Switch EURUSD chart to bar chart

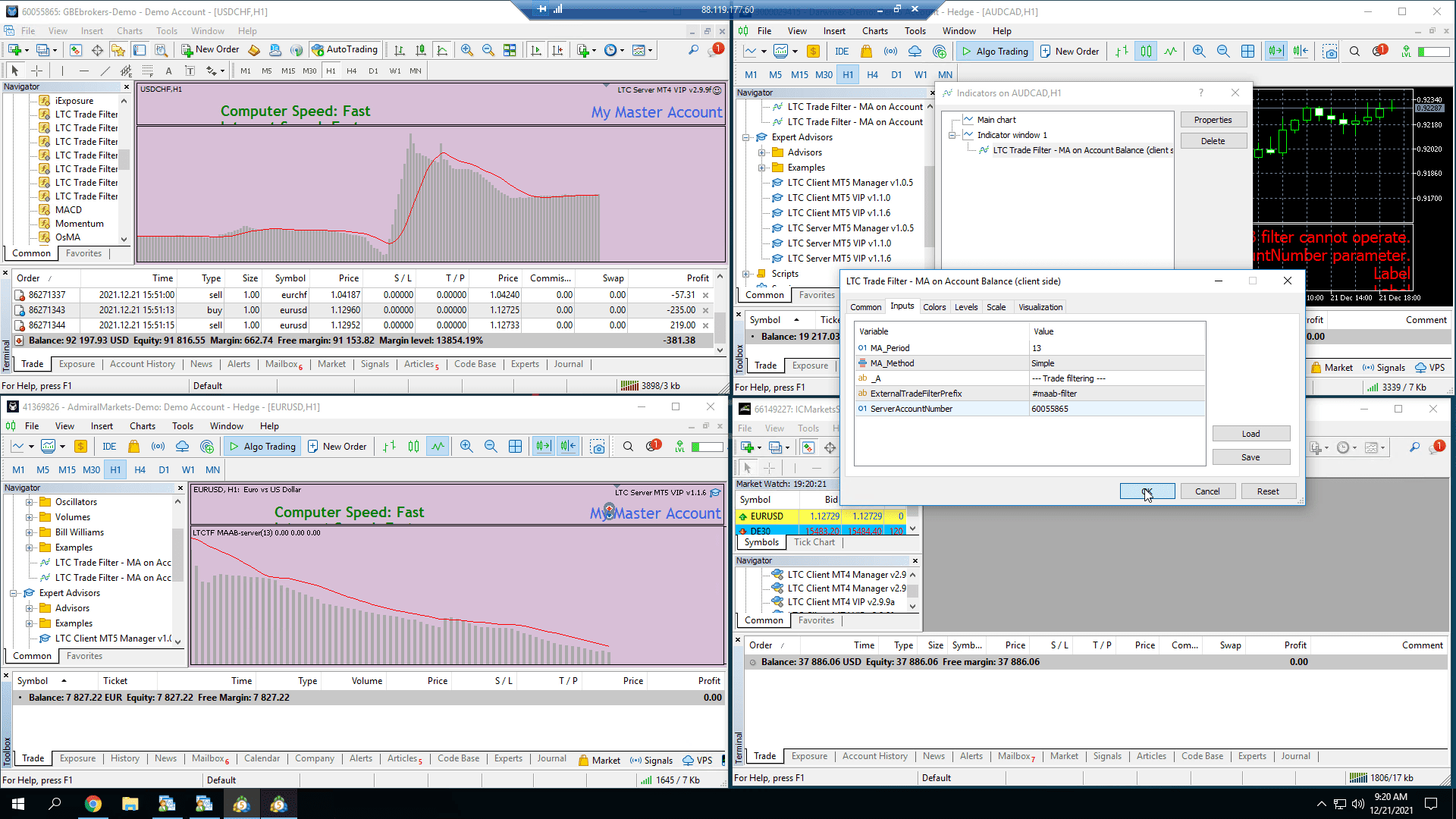[389, 447]
